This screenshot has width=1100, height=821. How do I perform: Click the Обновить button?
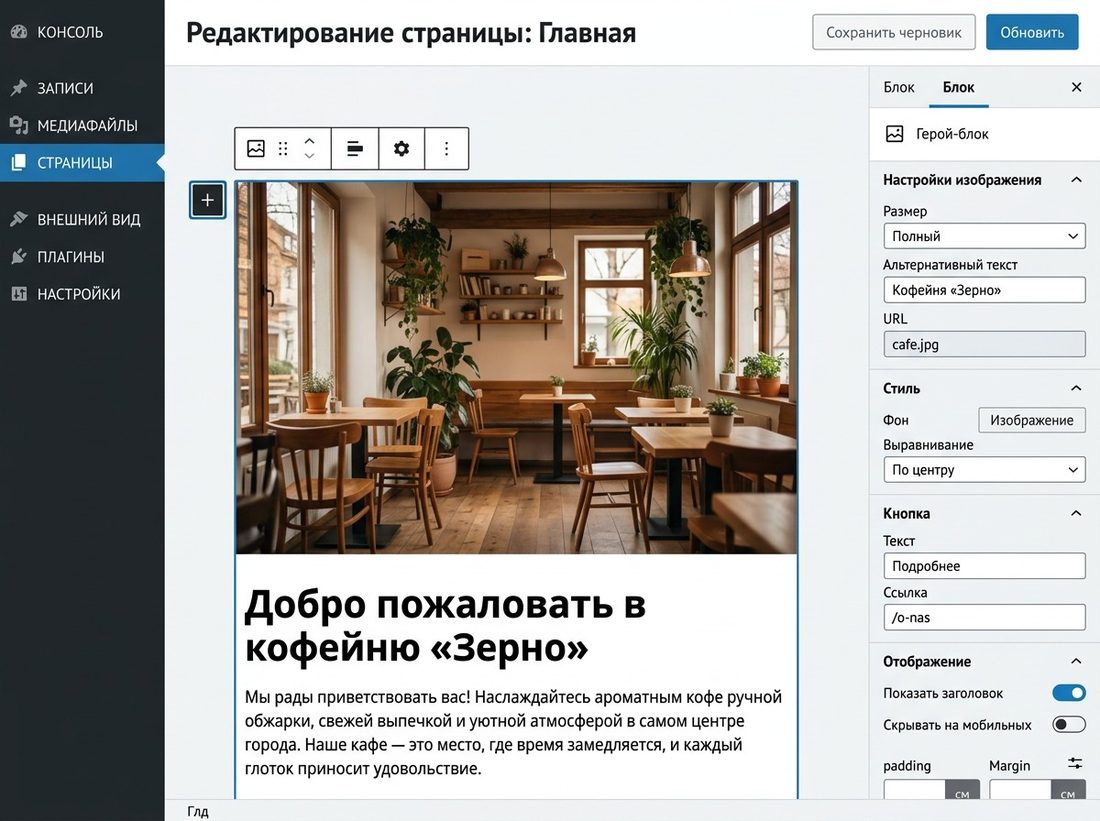pos(1032,32)
